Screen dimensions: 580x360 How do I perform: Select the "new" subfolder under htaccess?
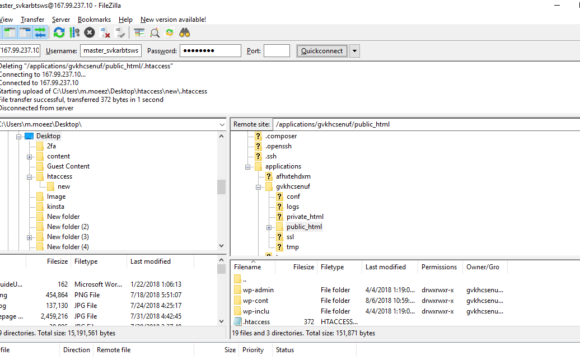(x=64, y=186)
